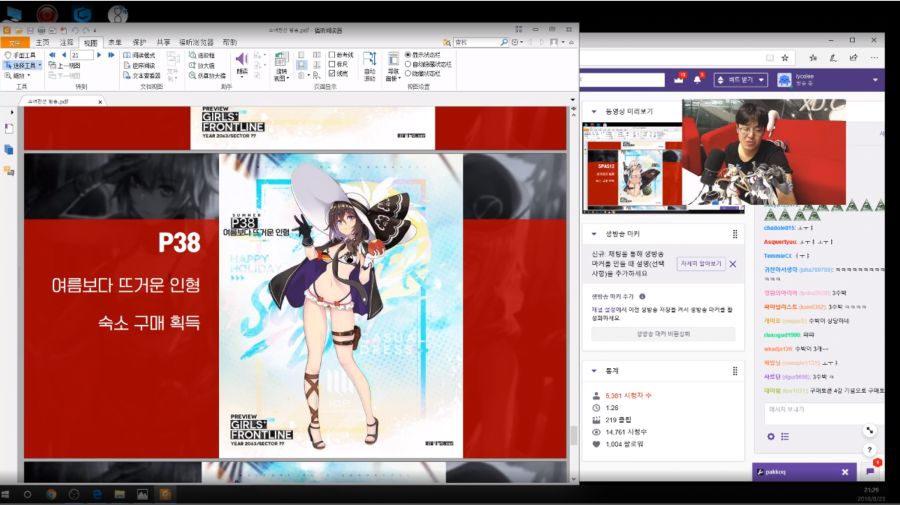Open the File ribbon tab
The image size is (900, 505).
click(14, 42)
